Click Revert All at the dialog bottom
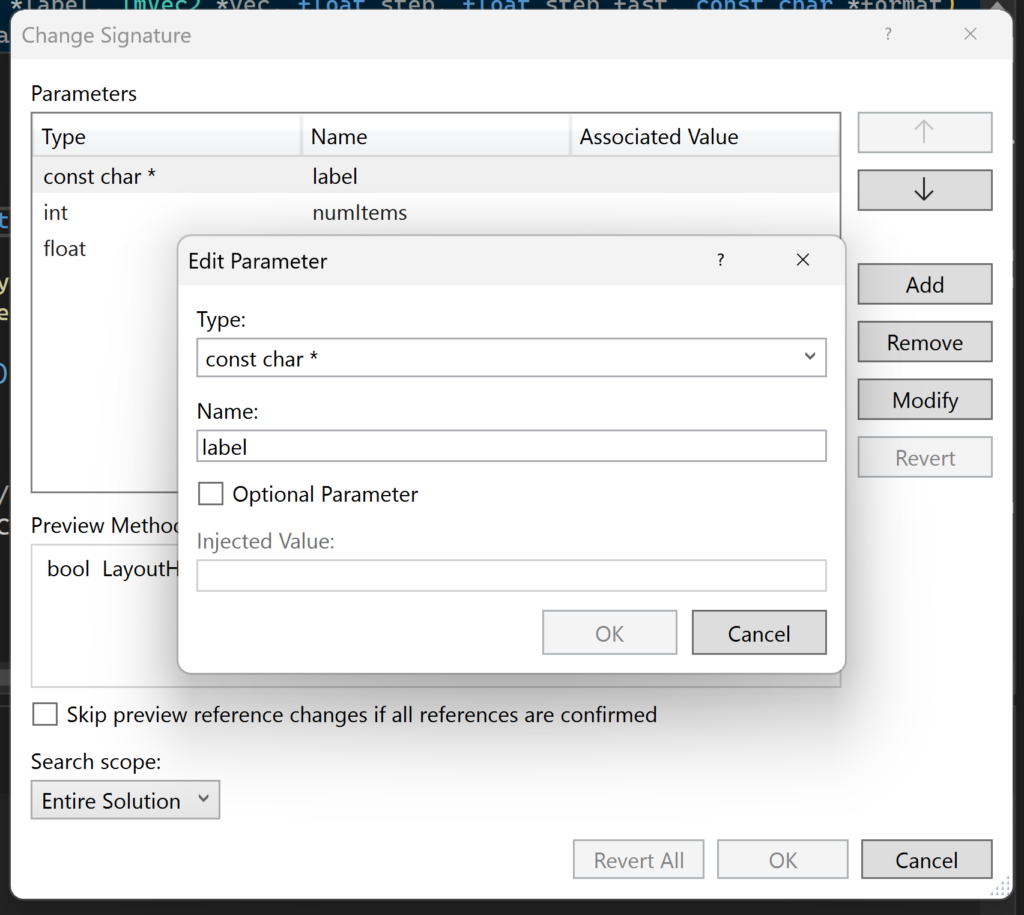This screenshot has height=915, width=1024. point(638,859)
